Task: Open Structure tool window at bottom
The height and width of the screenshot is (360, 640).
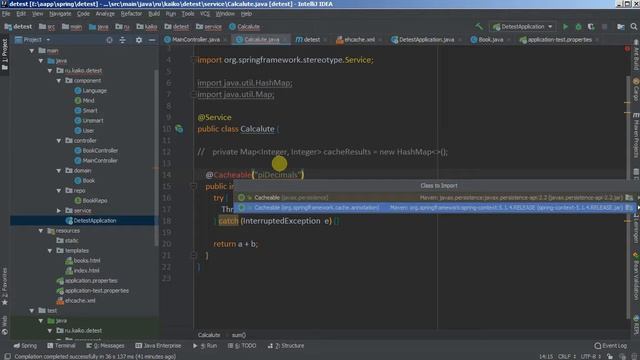Action: (x=286, y=346)
